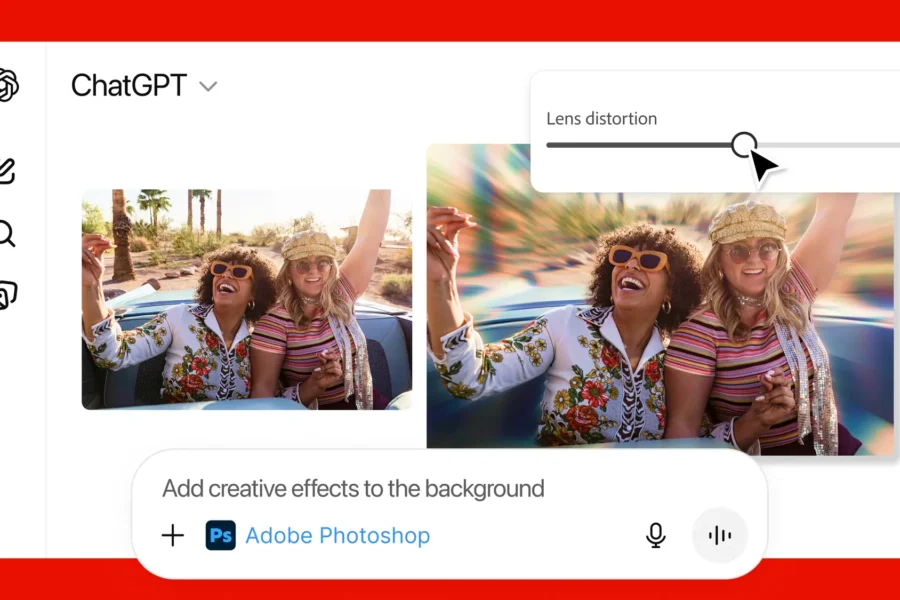Click the Lens distortion label
Image resolution: width=900 pixels, height=600 pixels.
(x=601, y=118)
